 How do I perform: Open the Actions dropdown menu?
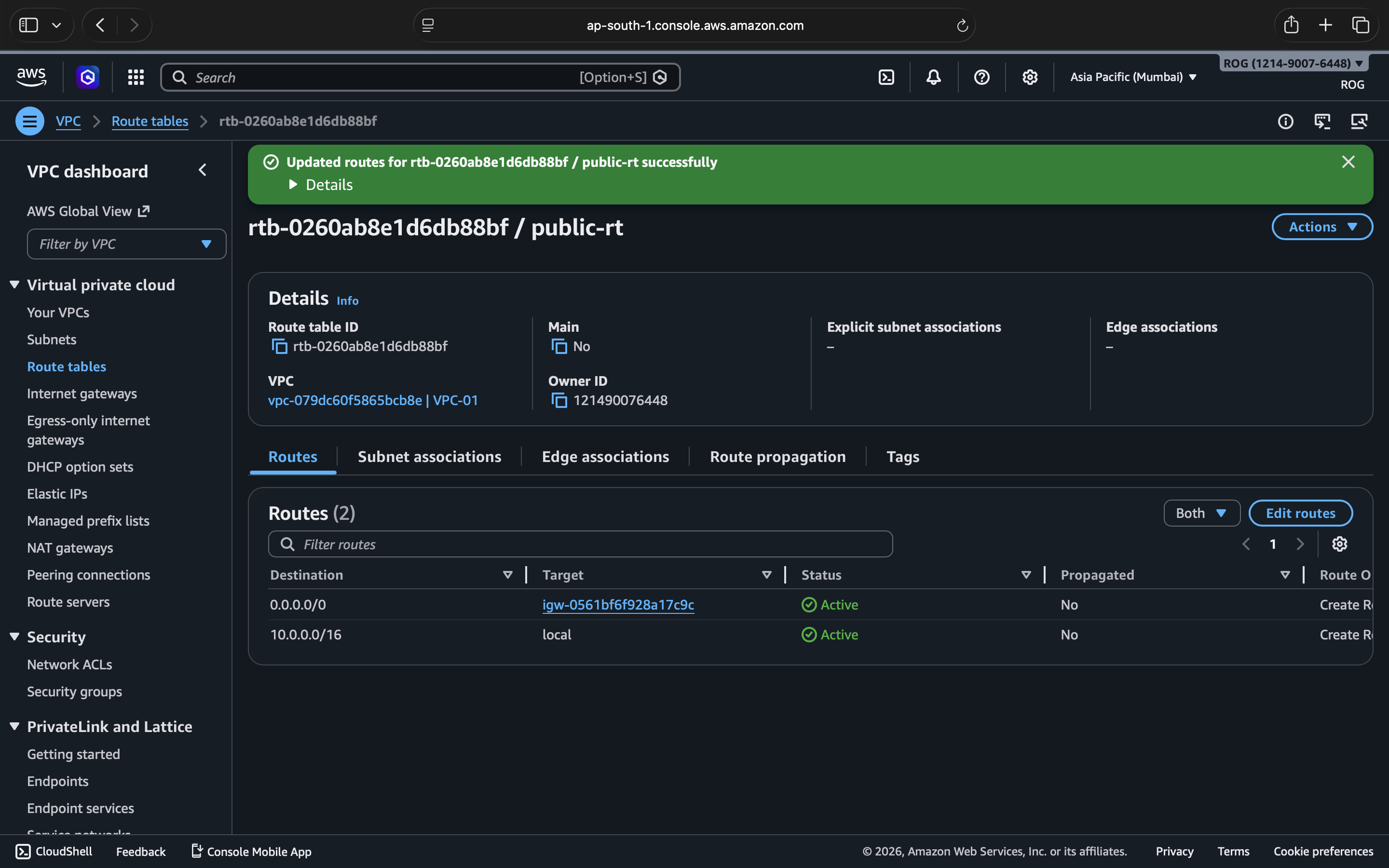coord(1322,227)
